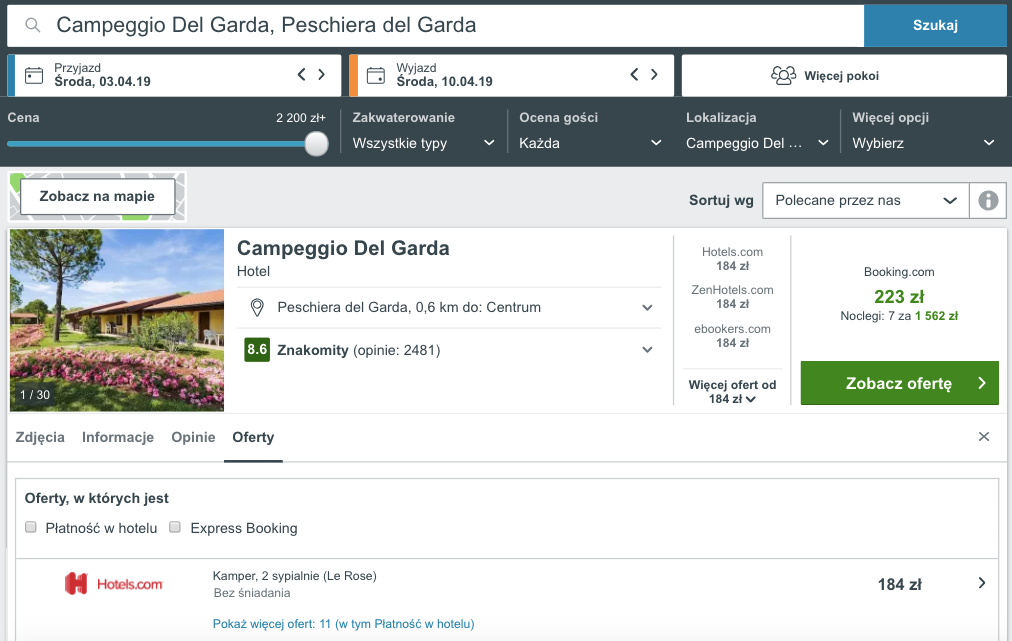Open the sorting info icon
1012x641 pixels.
[988, 201]
